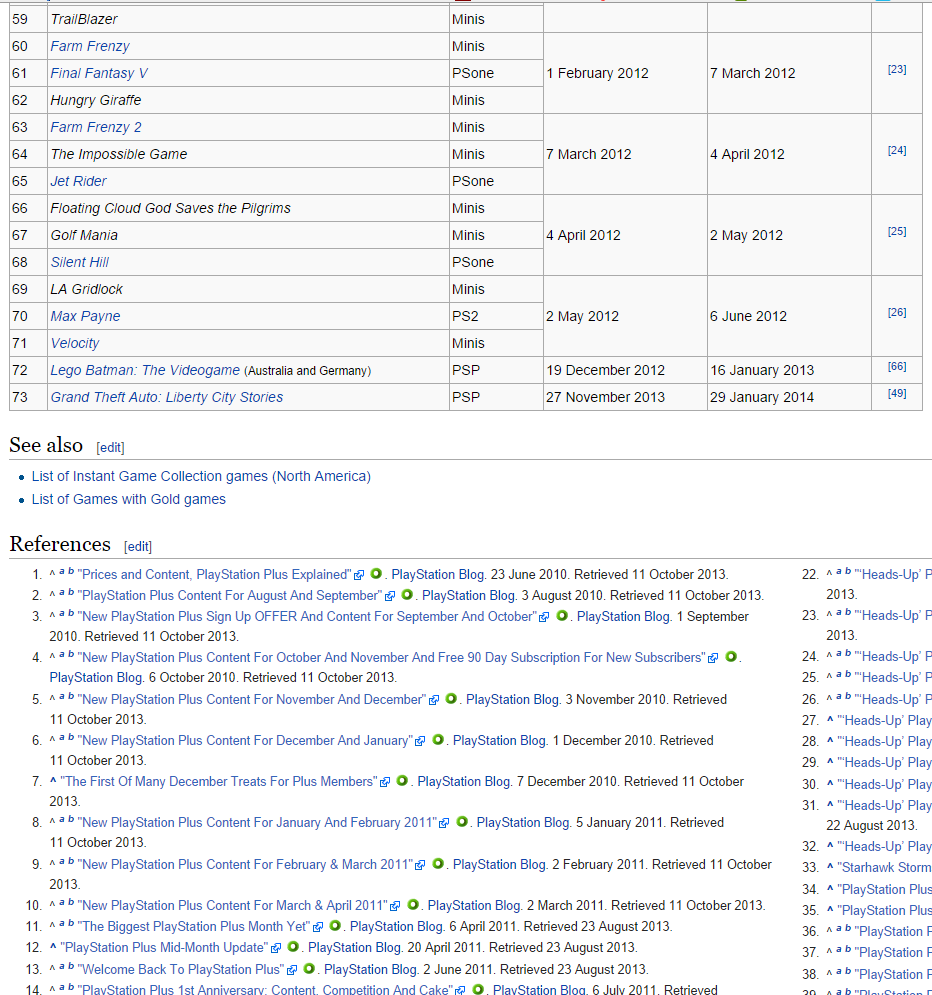Click the [edit] link beside See also
The image size is (932, 995).
point(110,447)
